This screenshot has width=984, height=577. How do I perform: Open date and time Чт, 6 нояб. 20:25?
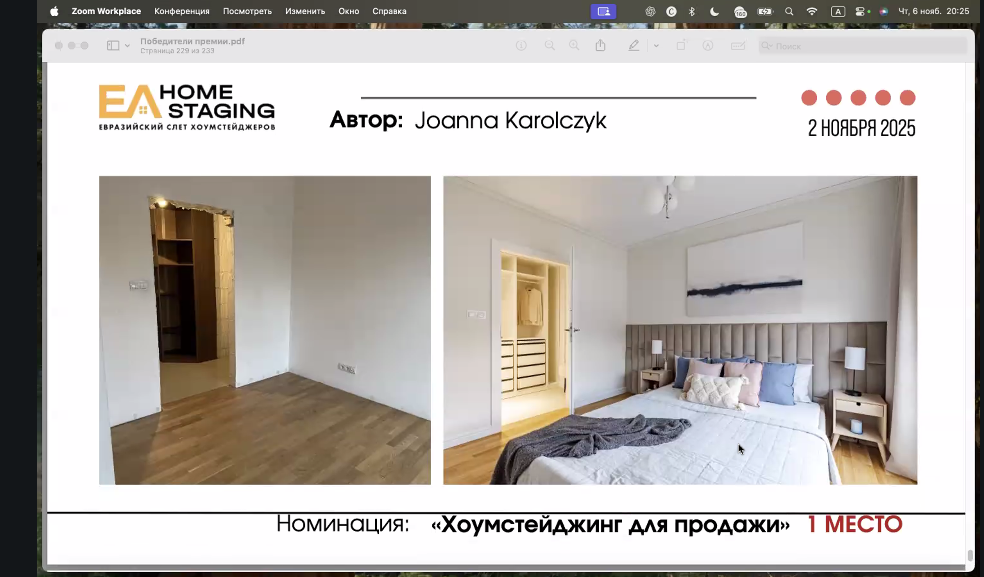(934, 11)
